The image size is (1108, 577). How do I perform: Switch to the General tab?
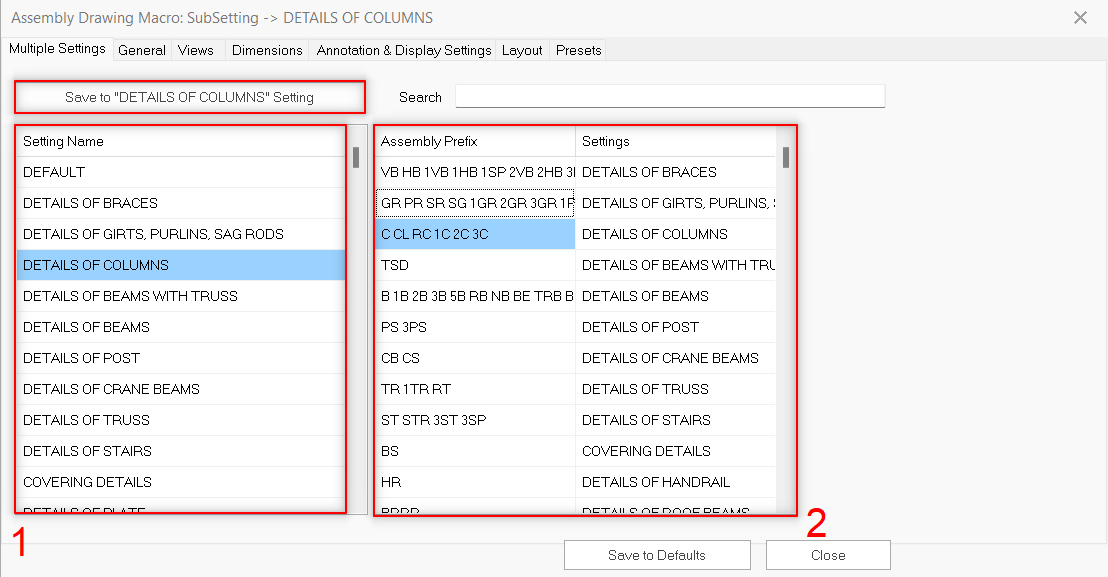click(141, 50)
